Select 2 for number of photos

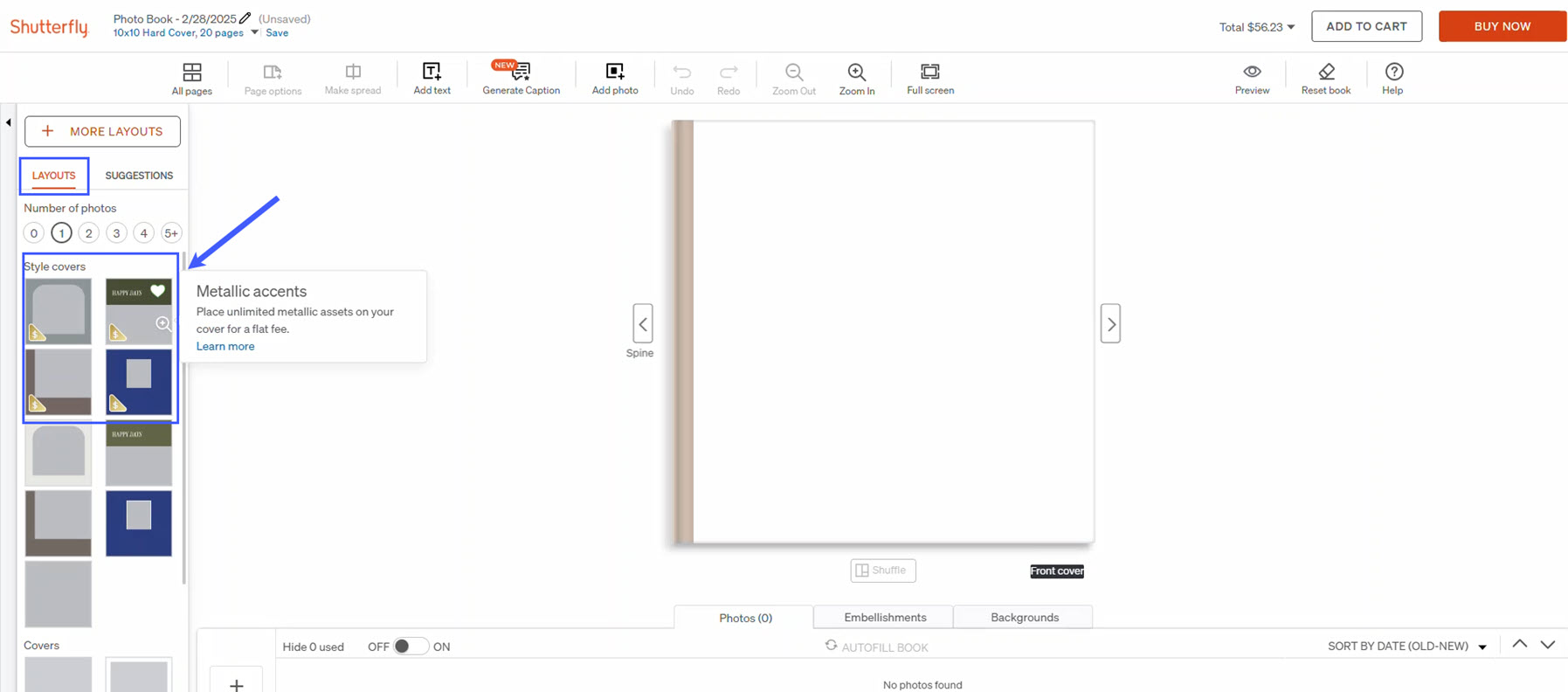pyautogui.click(x=88, y=233)
